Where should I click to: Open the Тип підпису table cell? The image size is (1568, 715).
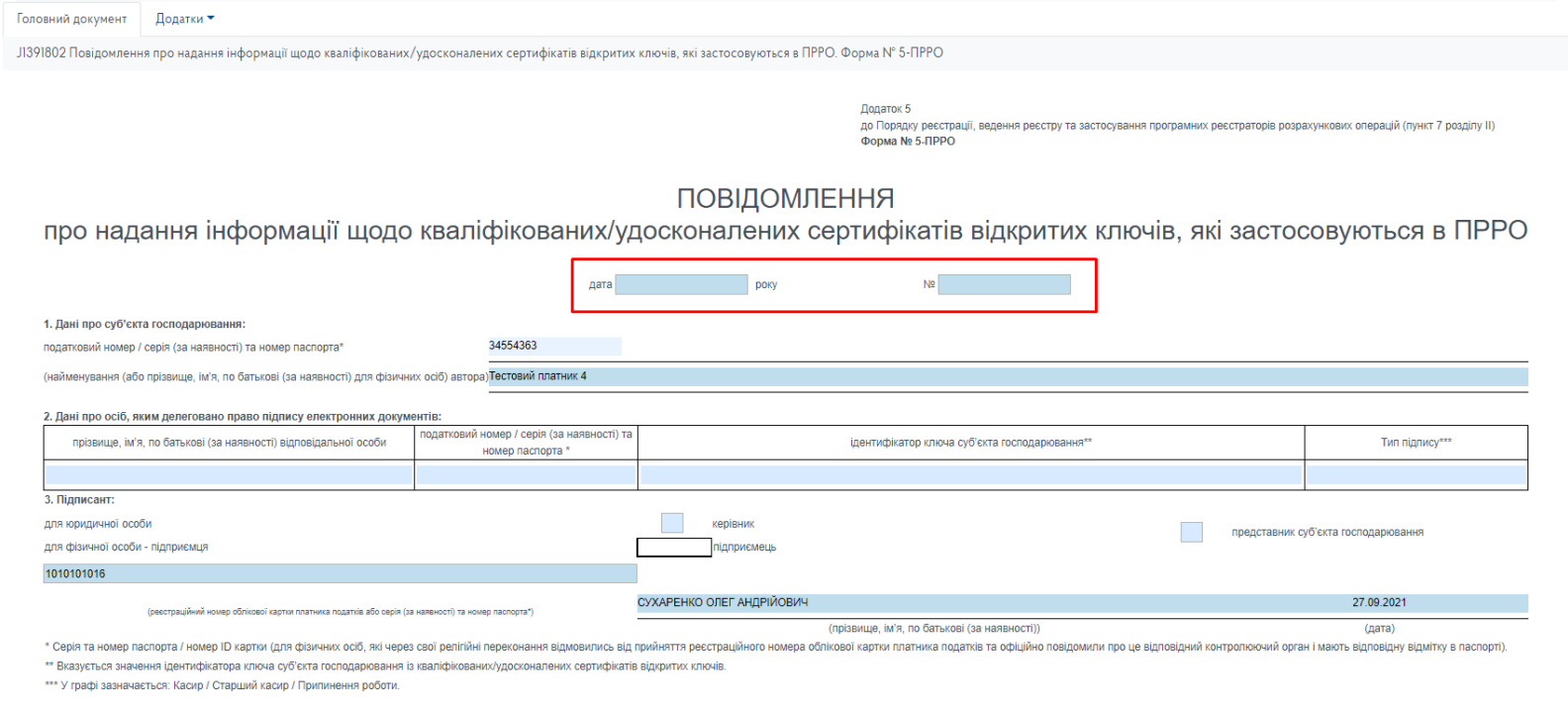(x=1416, y=475)
